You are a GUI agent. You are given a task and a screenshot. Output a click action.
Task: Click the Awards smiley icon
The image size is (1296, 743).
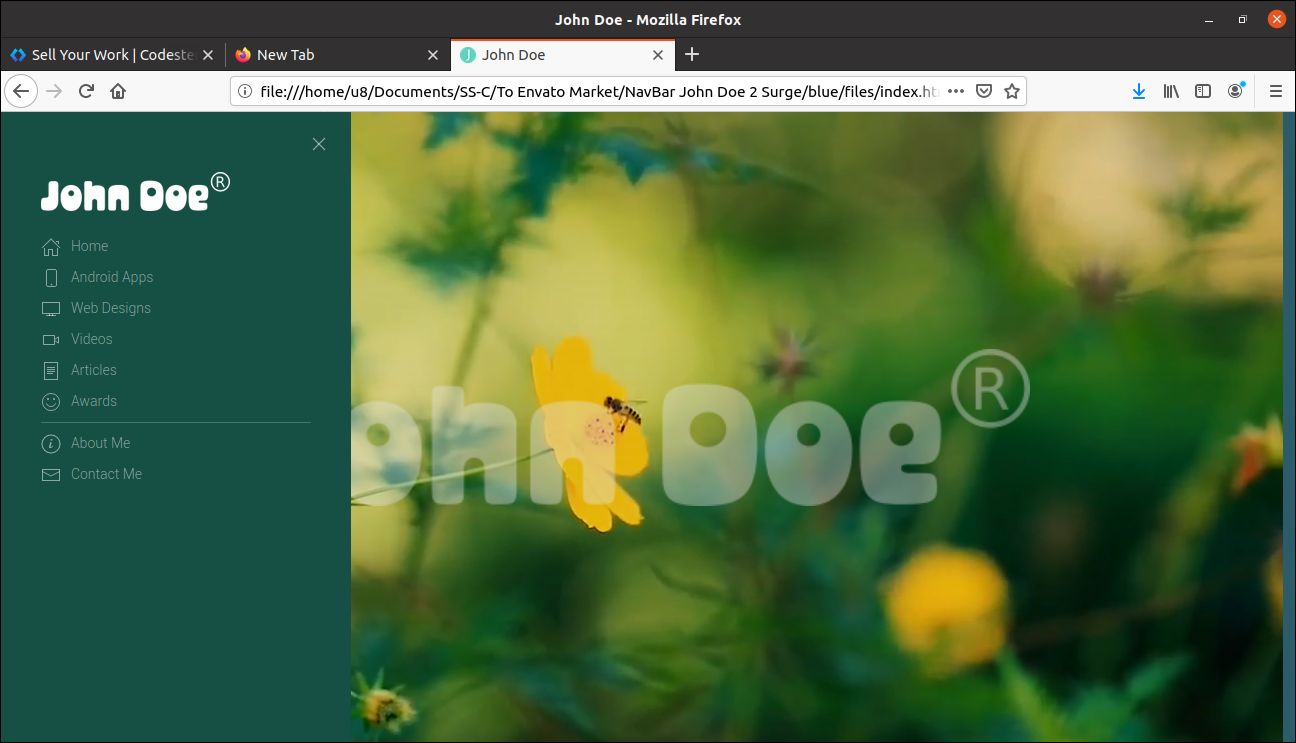coord(51,402)
